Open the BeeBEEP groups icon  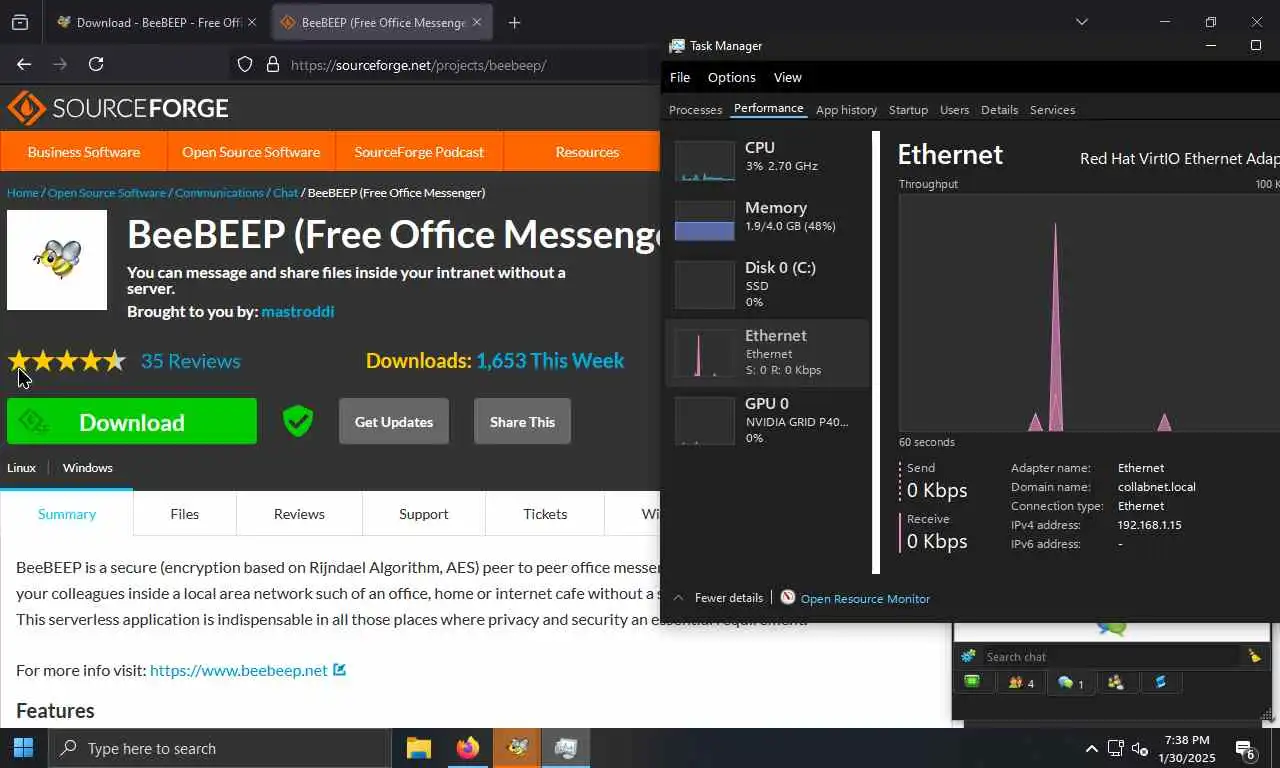tap(1116, 682)
